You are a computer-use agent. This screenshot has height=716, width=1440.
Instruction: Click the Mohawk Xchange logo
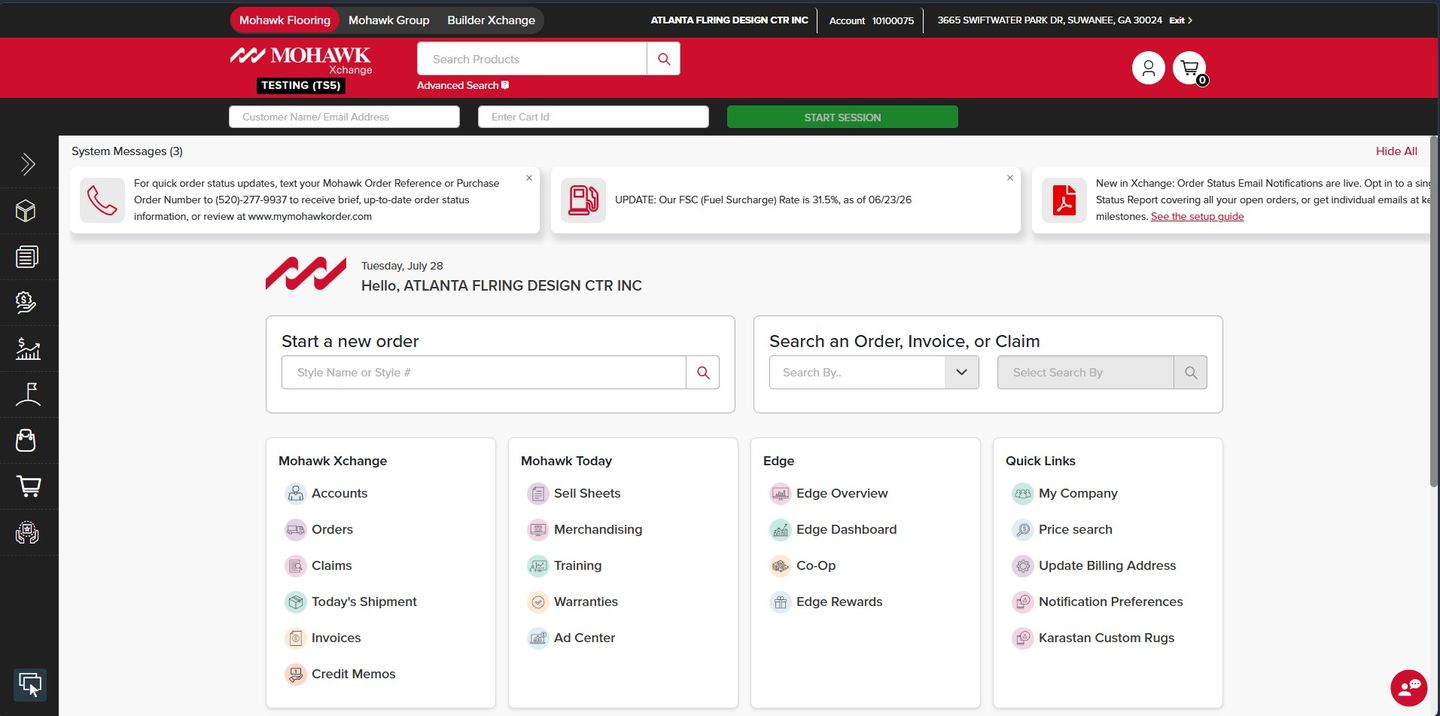[301, 60]
